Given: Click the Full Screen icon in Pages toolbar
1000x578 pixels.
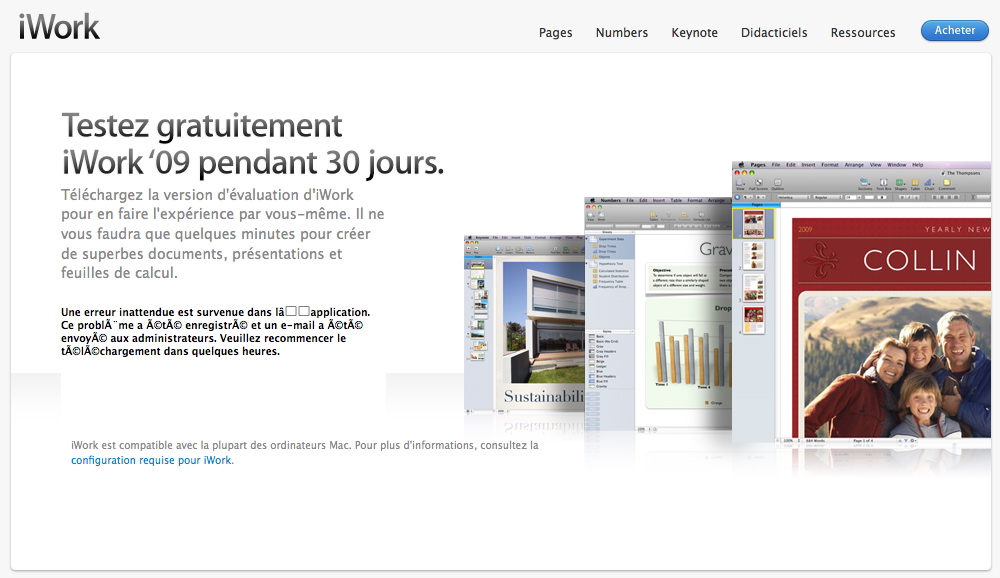Looking at the screenshot, I should (759, 182).
